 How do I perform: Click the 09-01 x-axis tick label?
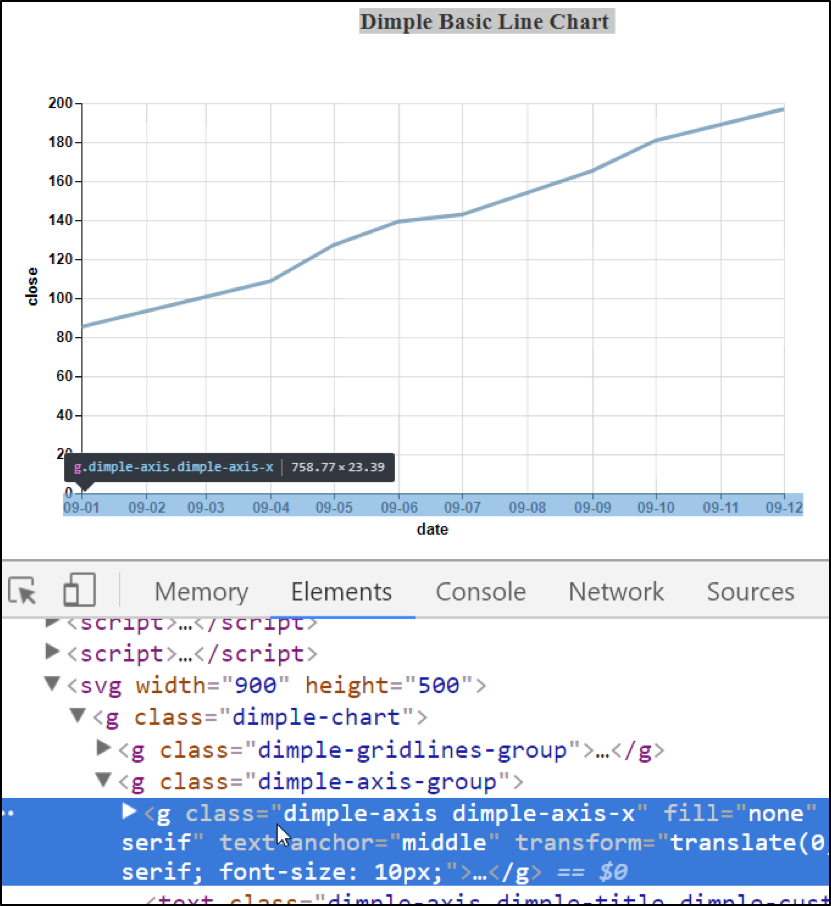coord(81,508)
